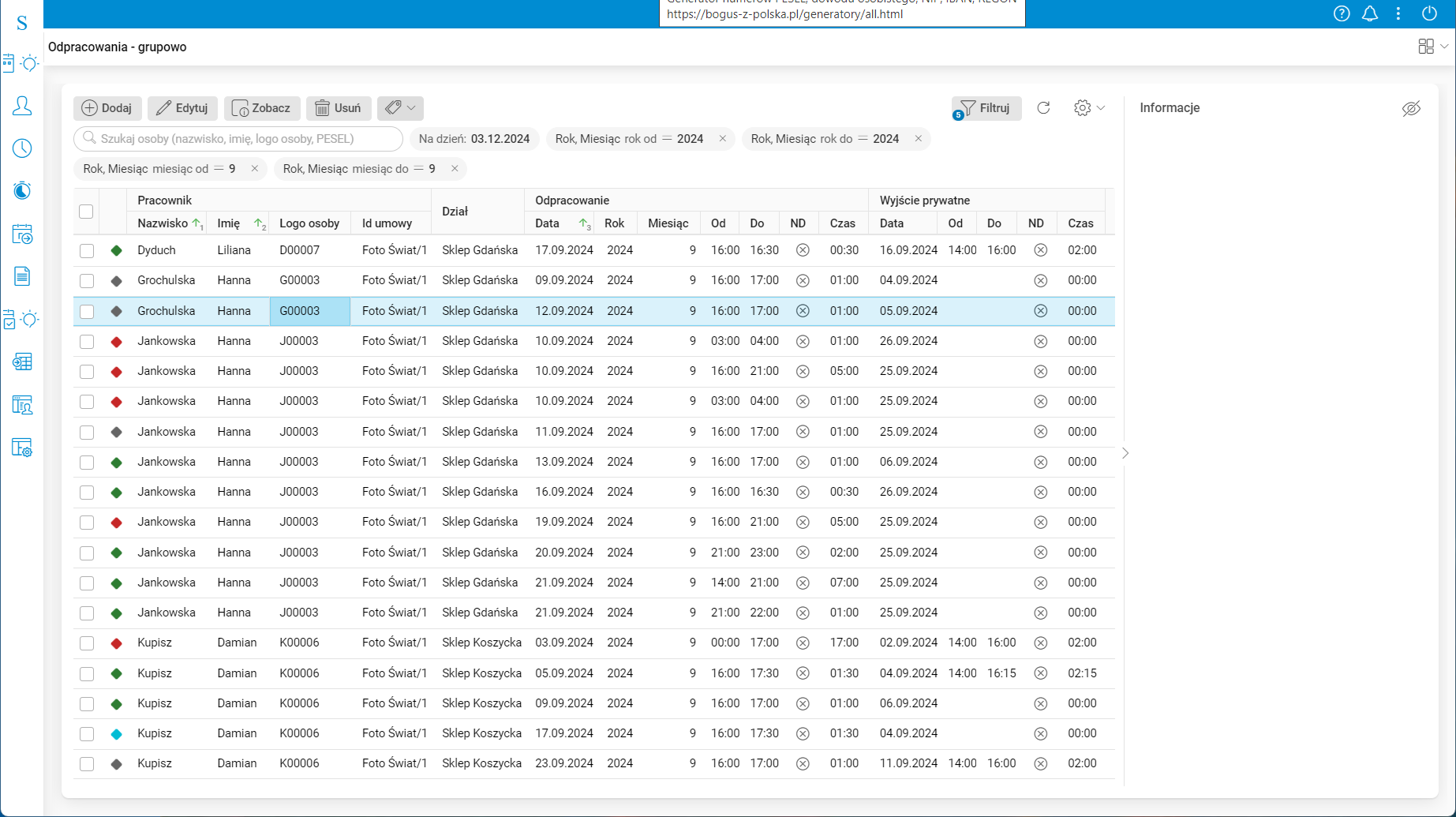Check the Kupisz 03.09.2024 row checkbox

coord(87,643)
